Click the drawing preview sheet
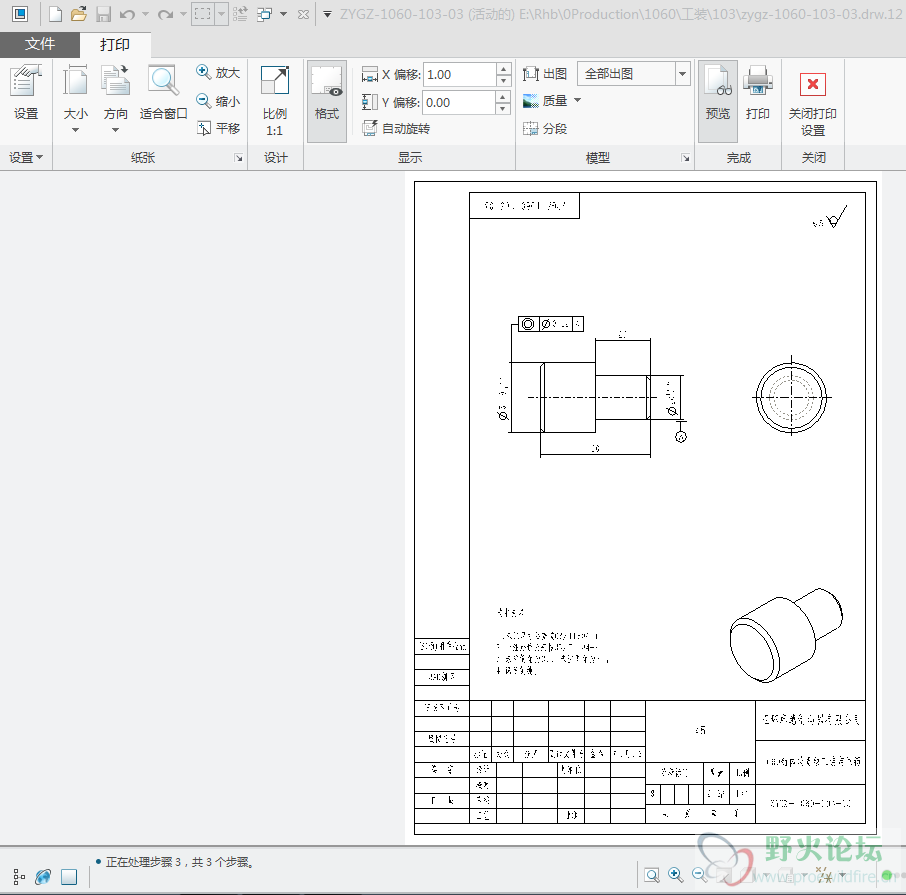 click(645, 508)
